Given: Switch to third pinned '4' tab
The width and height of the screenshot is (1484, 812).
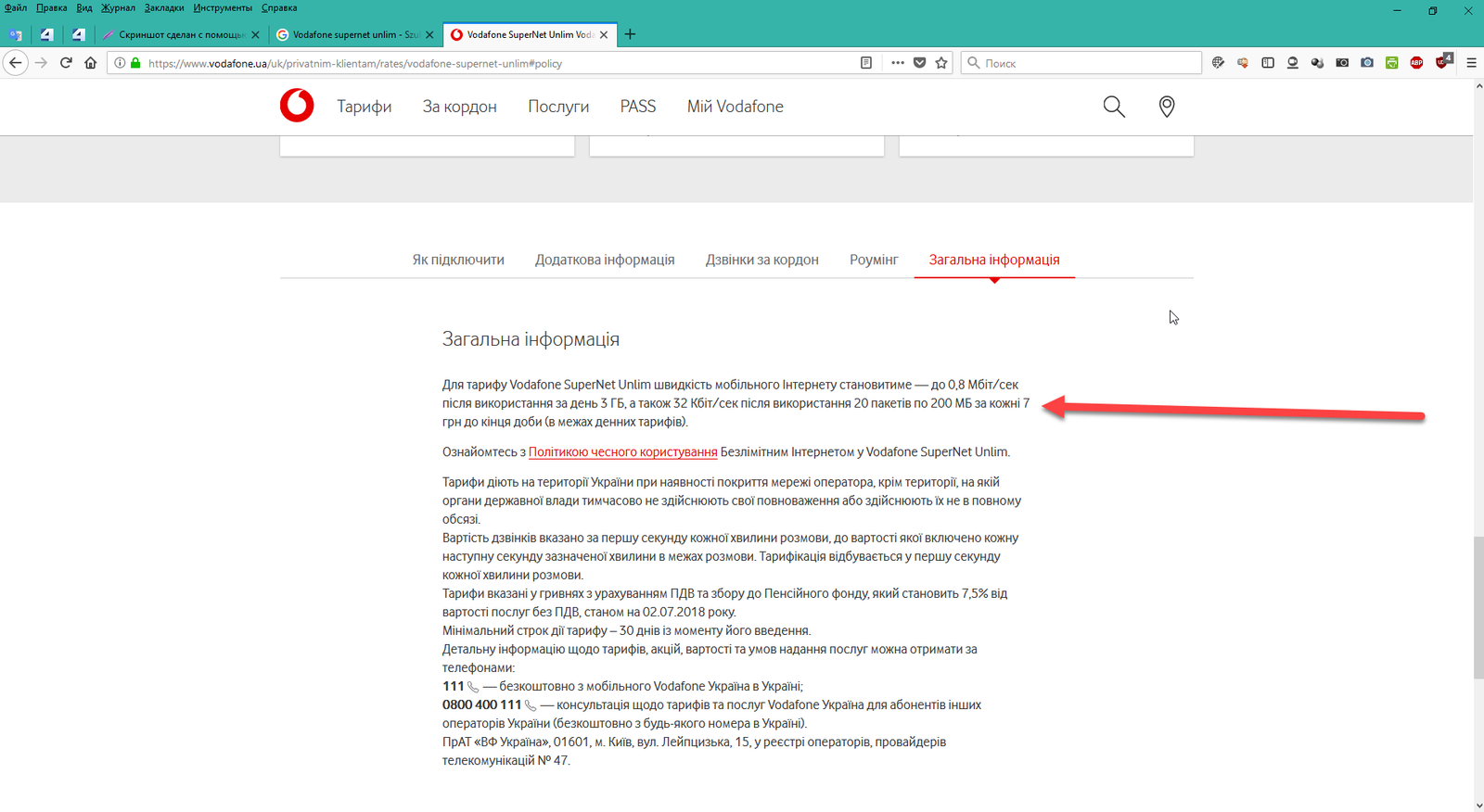Looking at the screenshot, I should point(79,34).
